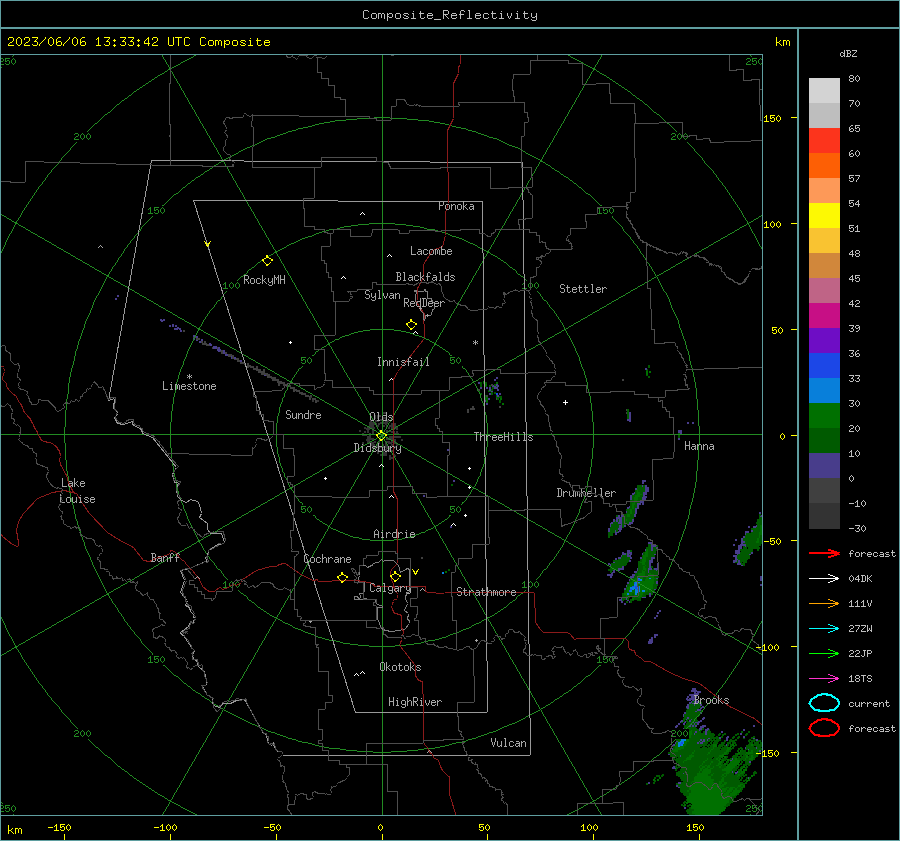This screenshot has width=900, height=841.
Task: Click the Airdrie town label
Action: tap(394, 534)
